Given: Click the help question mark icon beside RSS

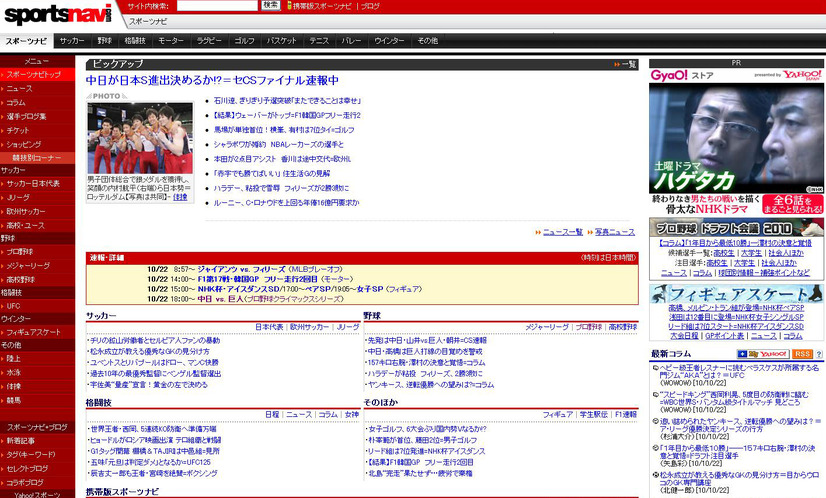Looking at the screenshot, I should (819, 354).
